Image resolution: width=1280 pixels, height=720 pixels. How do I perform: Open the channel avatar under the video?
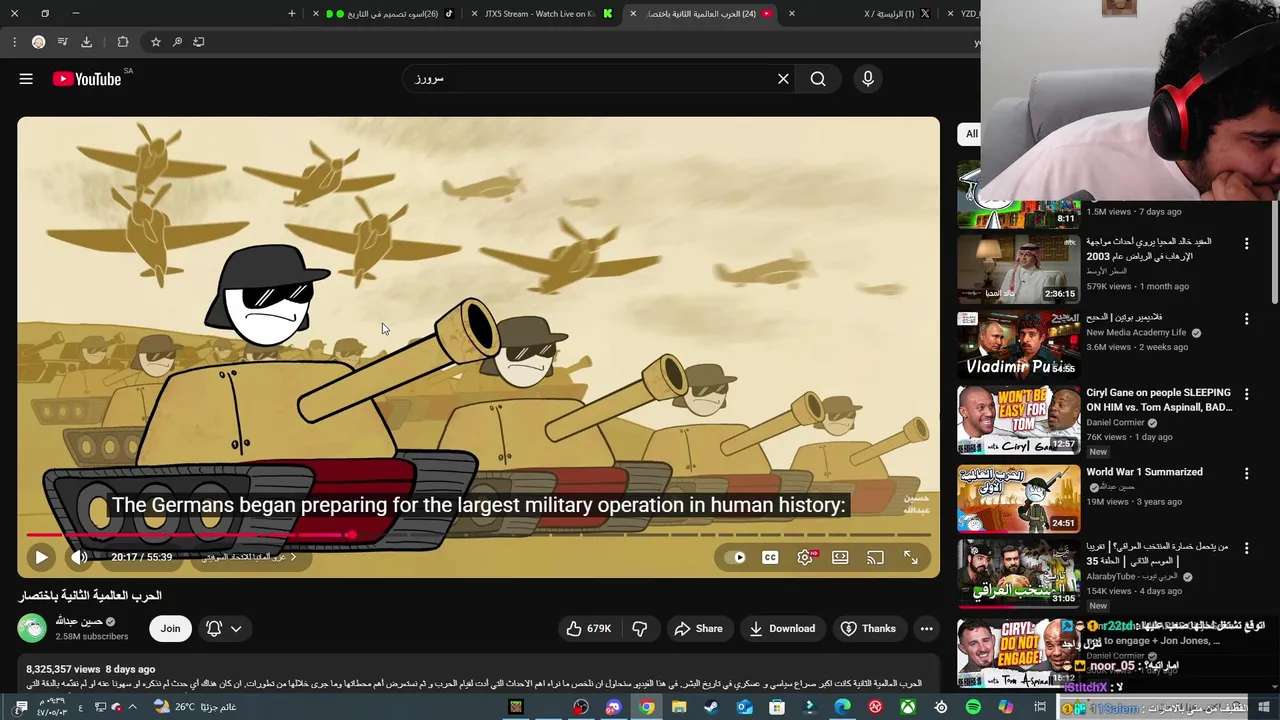point(32,628)
